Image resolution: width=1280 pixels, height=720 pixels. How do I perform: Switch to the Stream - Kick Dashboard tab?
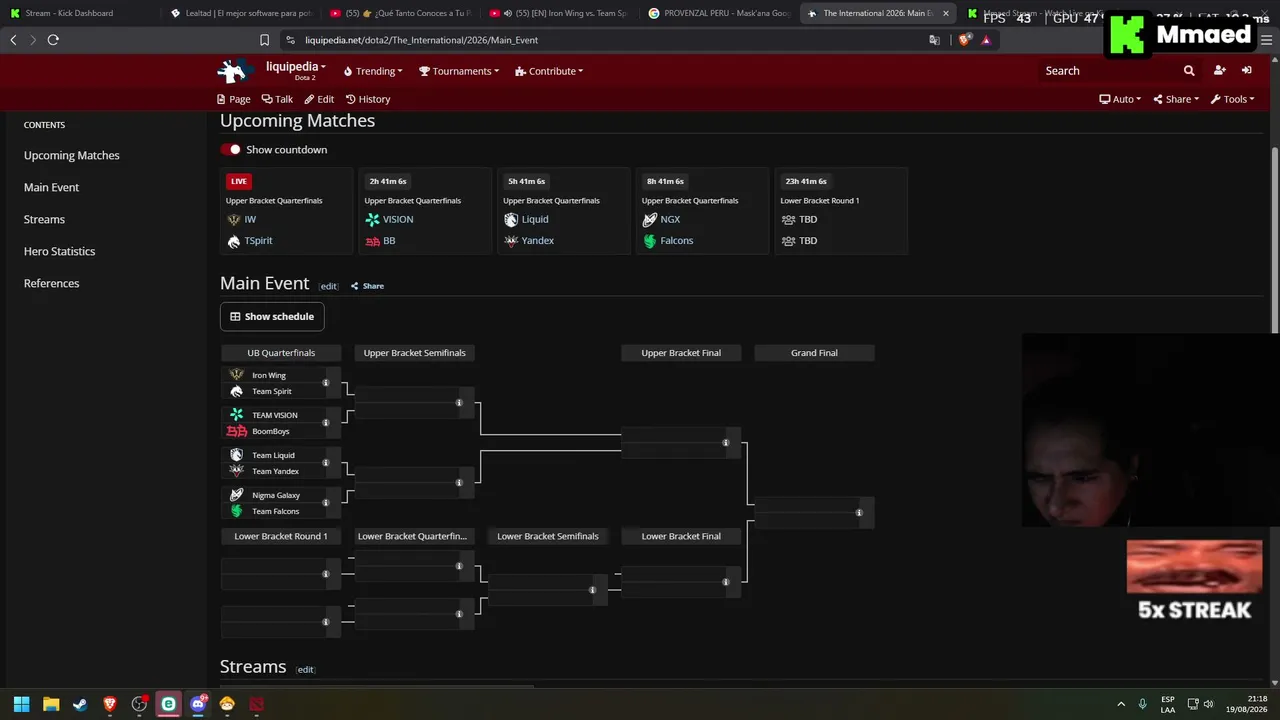coord(68,13)
